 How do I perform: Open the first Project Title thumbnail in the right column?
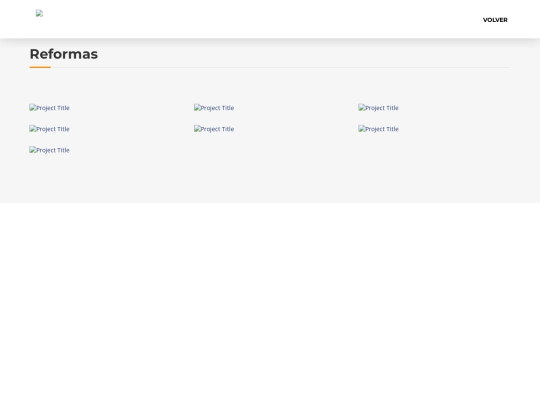click(x=378, y=108)
